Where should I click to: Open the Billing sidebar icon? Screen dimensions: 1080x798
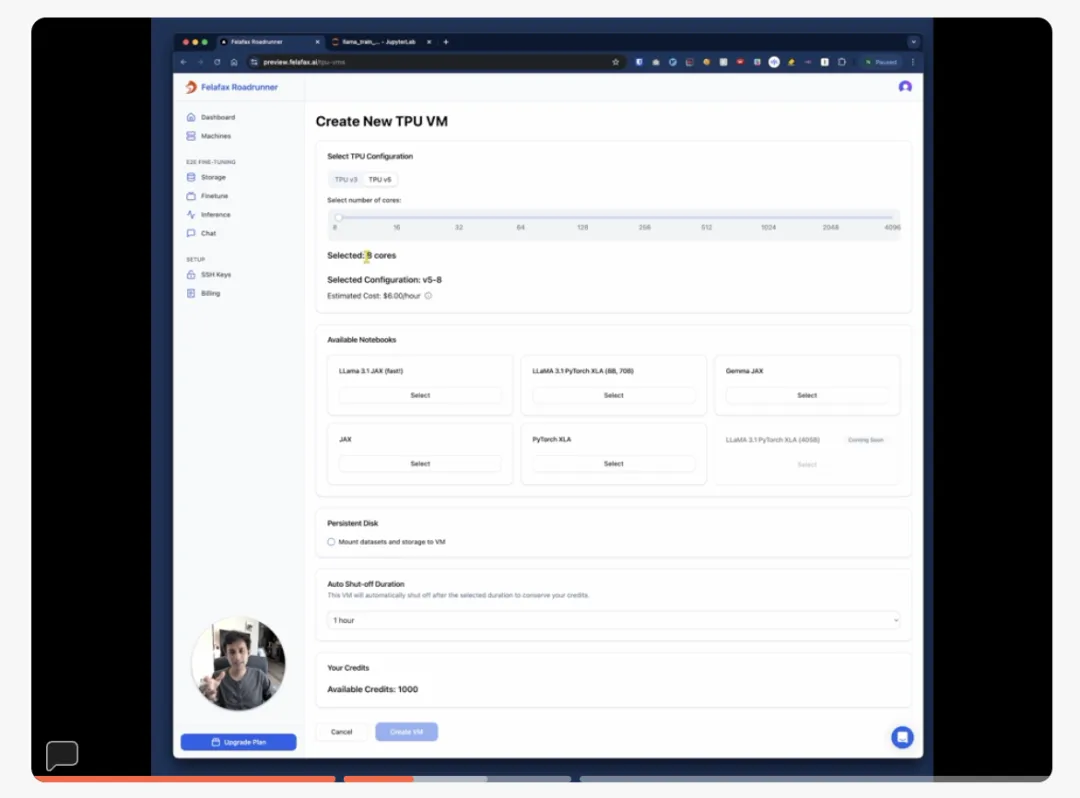191,293
